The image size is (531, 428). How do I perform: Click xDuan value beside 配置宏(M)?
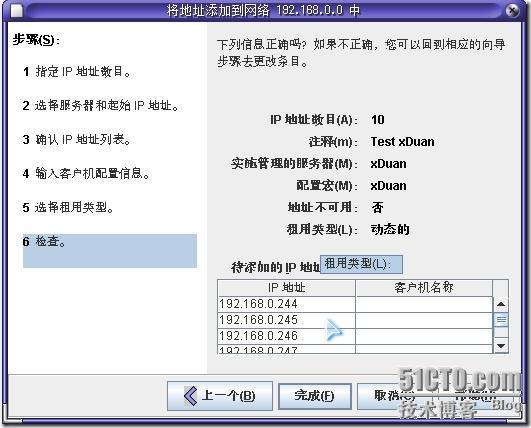pos(388,186)
